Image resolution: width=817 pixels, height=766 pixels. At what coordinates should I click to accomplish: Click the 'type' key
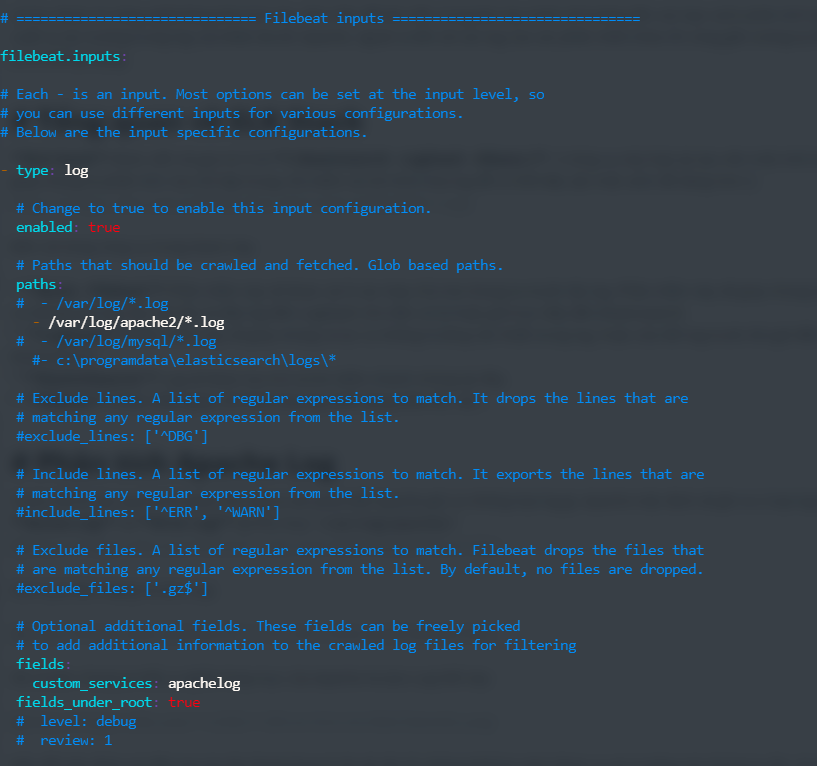click(32, 170)
